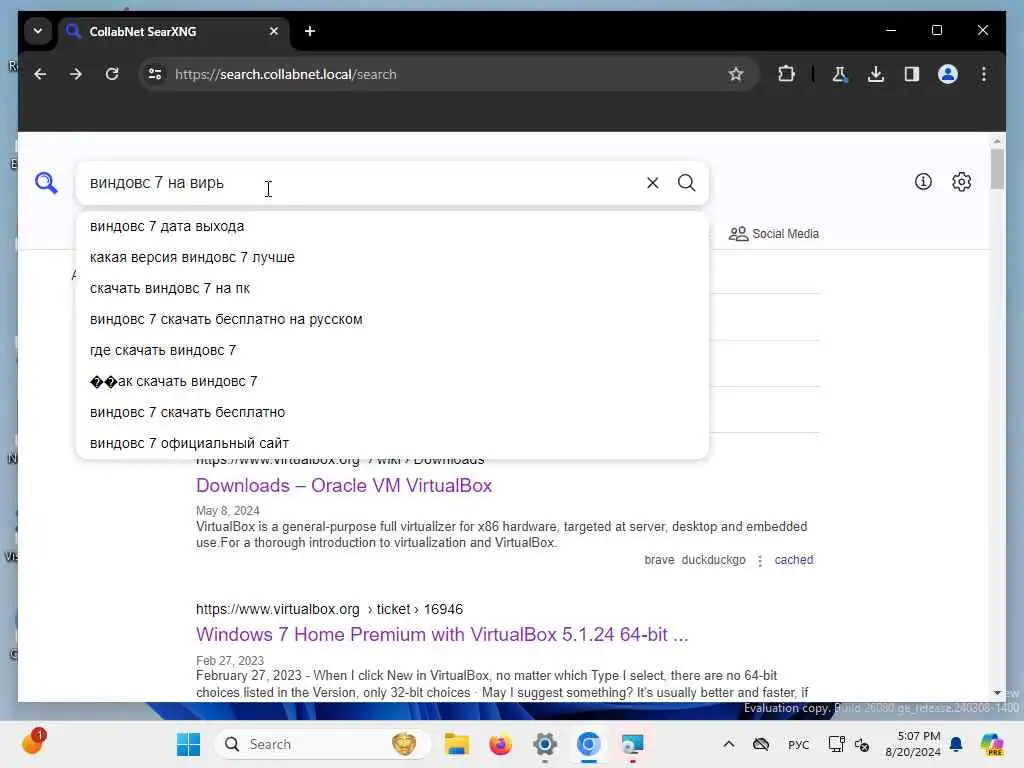Open cached version of Downloads result
The image size is (1024, 768).
tap(793, 560)
